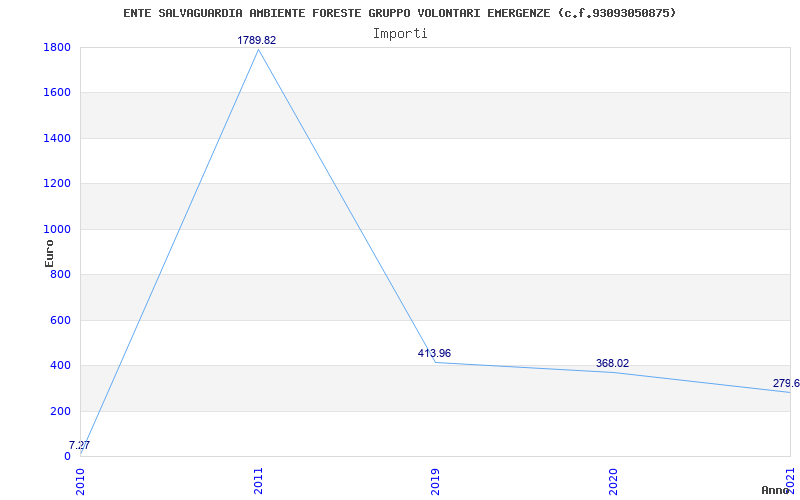The image size is (800, 500).
Task: Click the 0 y-axis tick label
Action: [x=67, y=456]
